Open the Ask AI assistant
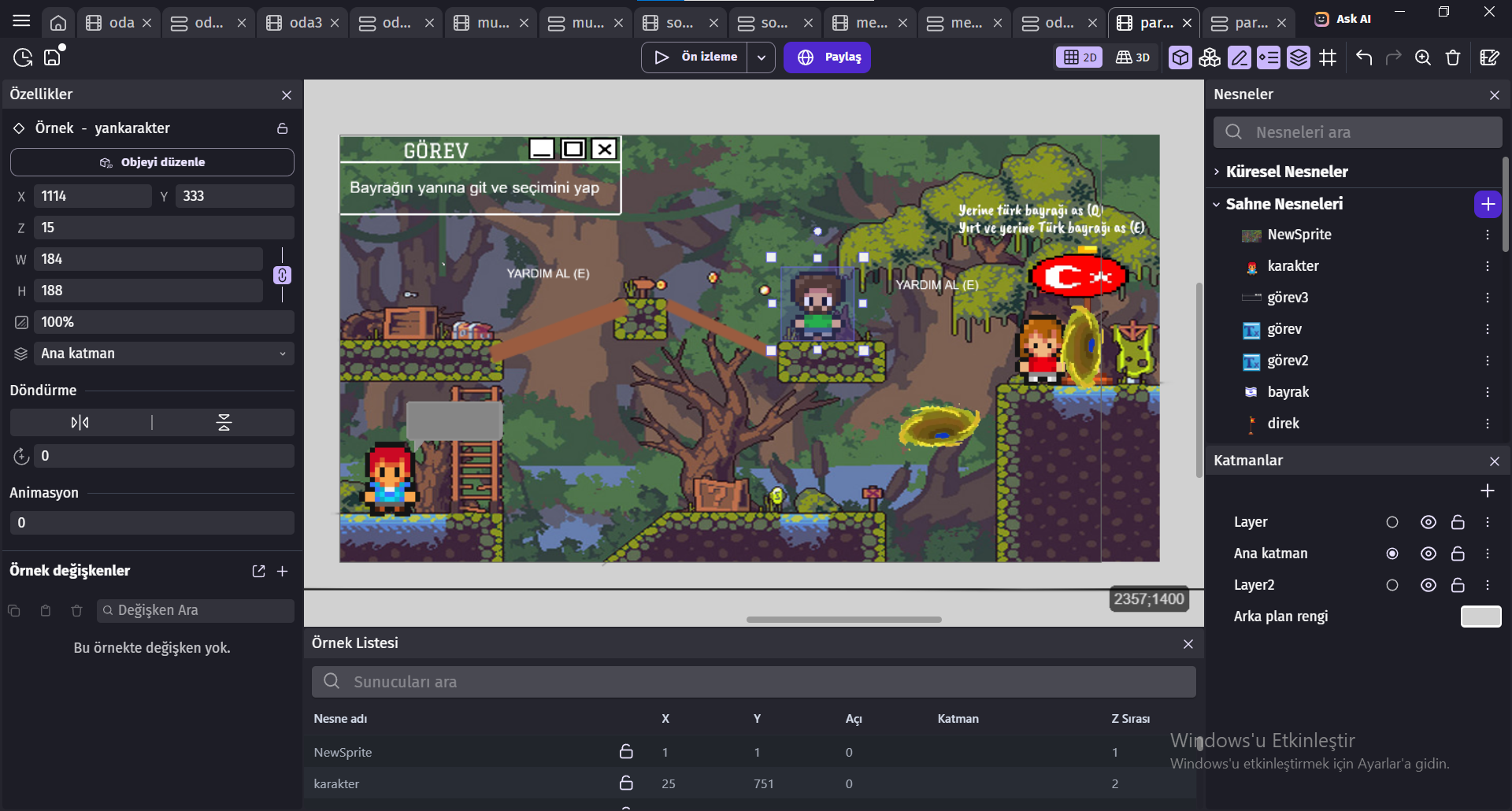Screen dimensions: 1512x811 tap(1343, 20)
